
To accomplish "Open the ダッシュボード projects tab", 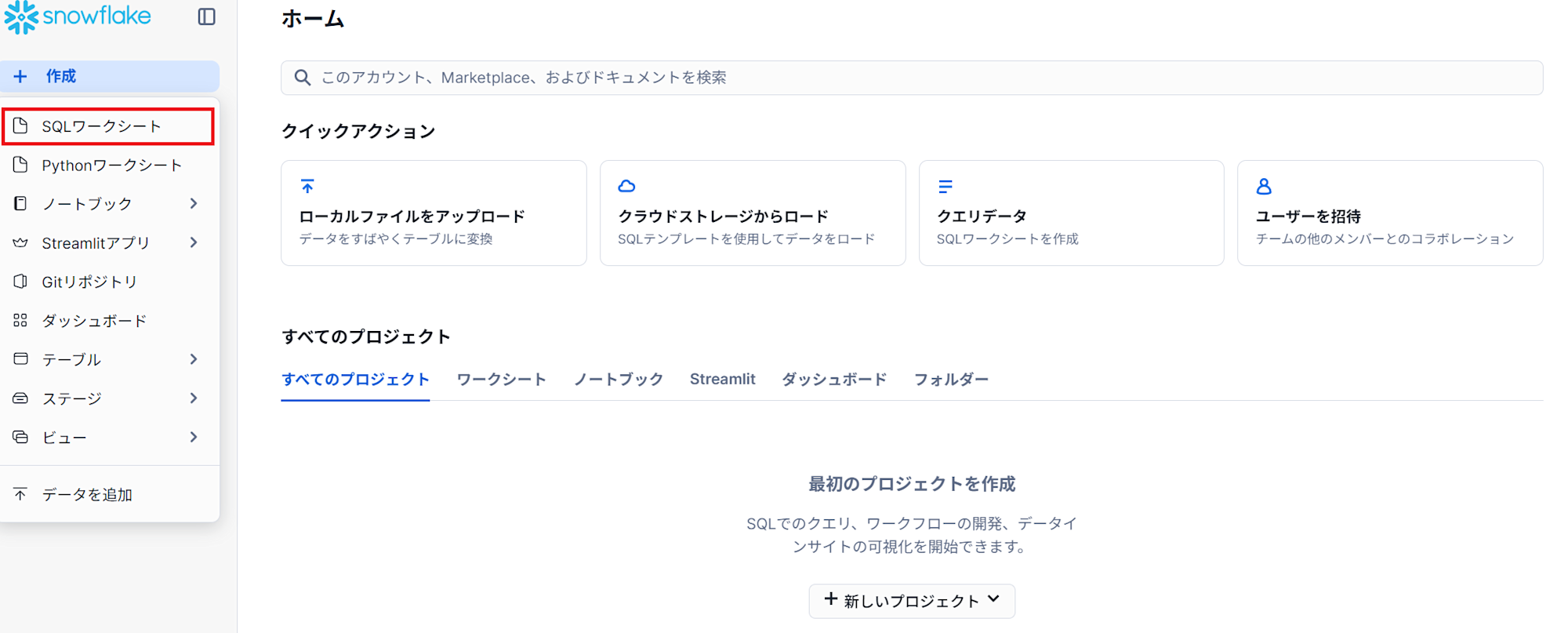I will 834,380.
